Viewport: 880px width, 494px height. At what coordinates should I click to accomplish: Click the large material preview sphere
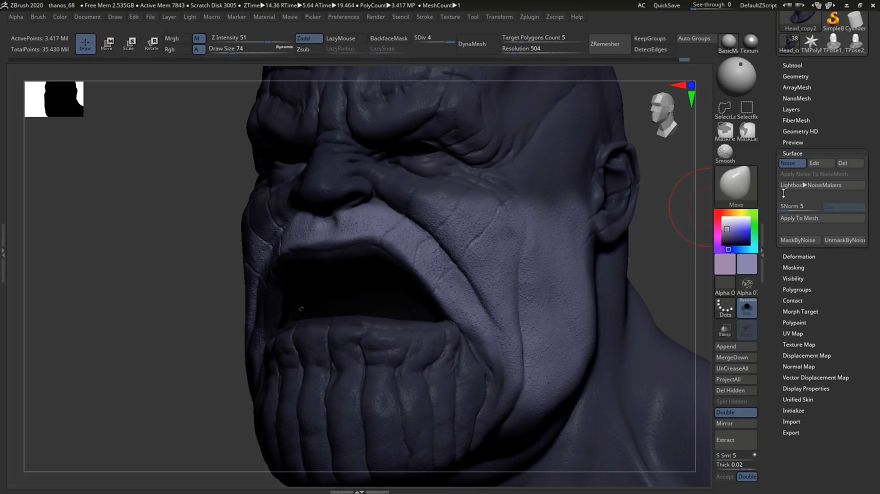[x=736, y=76]
